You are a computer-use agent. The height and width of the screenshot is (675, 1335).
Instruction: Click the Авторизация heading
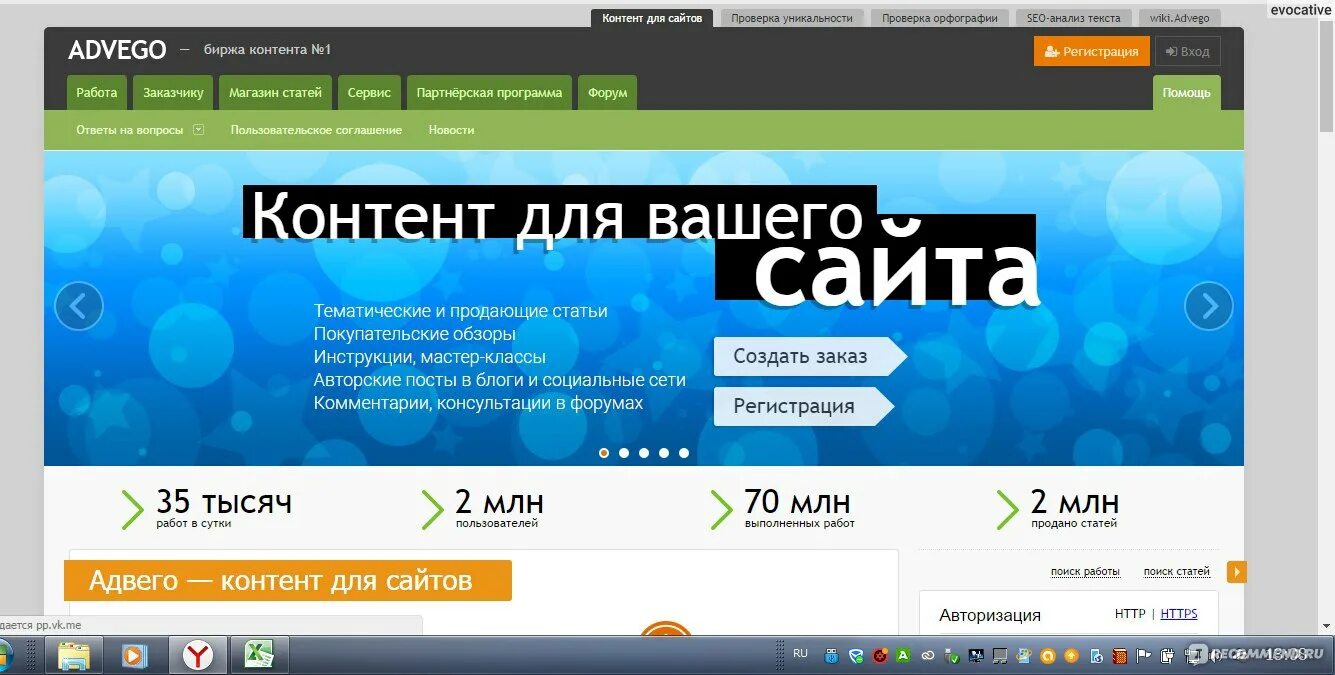(990, 615)
